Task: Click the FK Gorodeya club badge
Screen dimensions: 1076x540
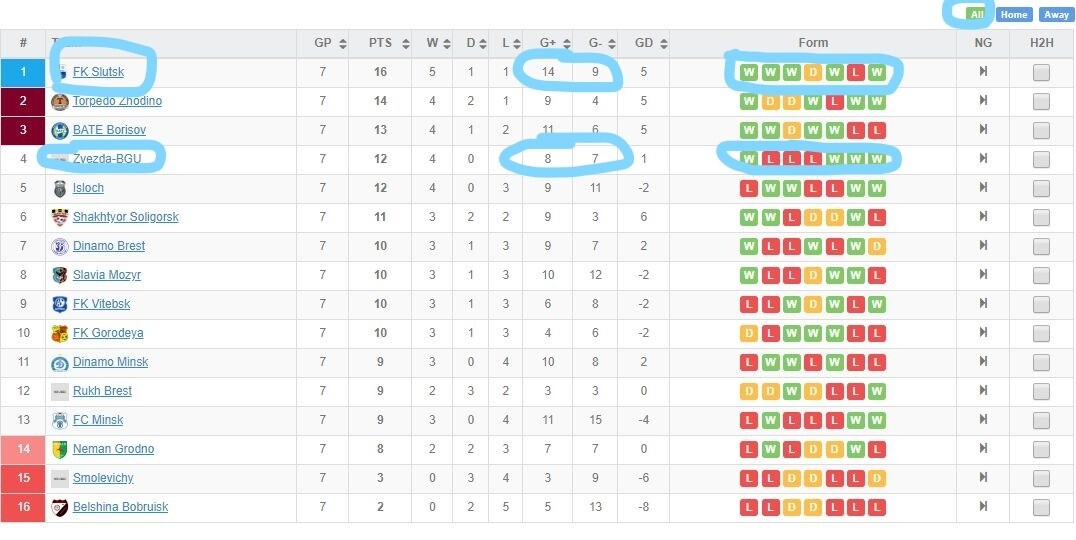Action: click(60, 333)
